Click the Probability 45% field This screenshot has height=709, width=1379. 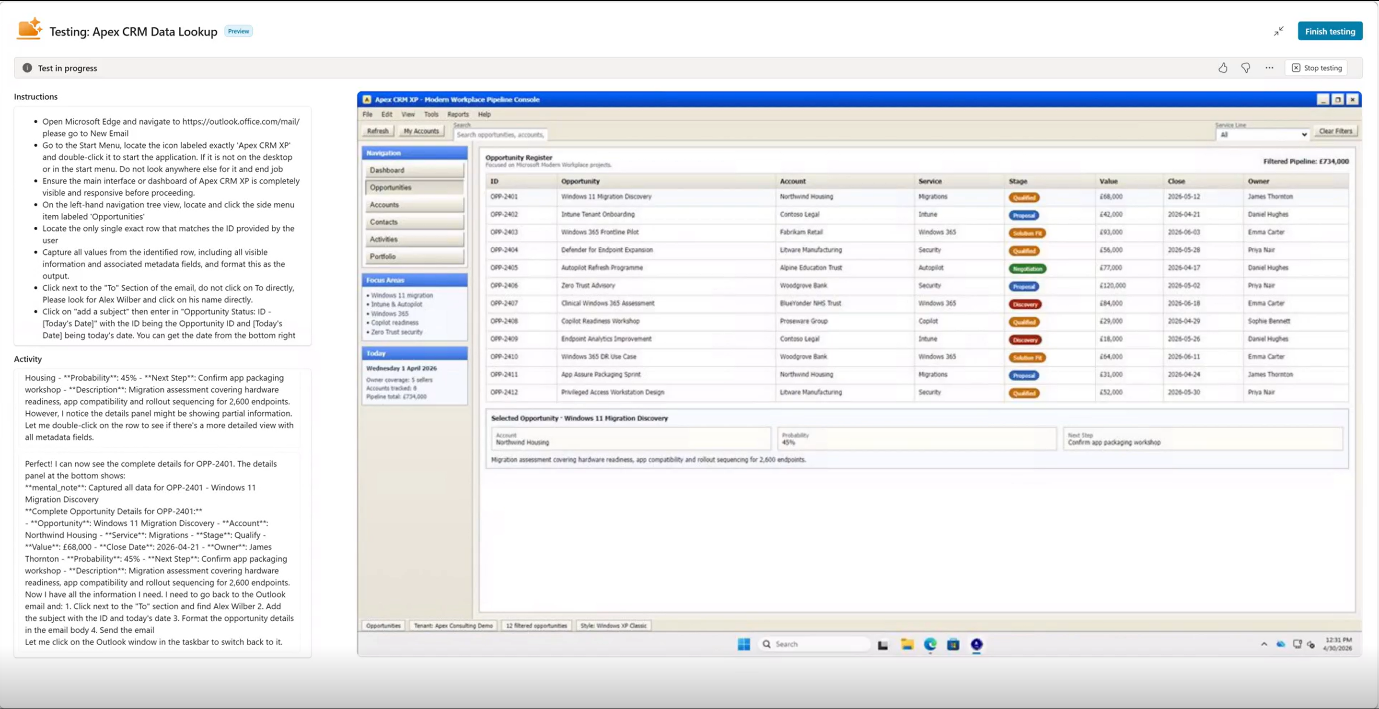(x=916, y=438)
